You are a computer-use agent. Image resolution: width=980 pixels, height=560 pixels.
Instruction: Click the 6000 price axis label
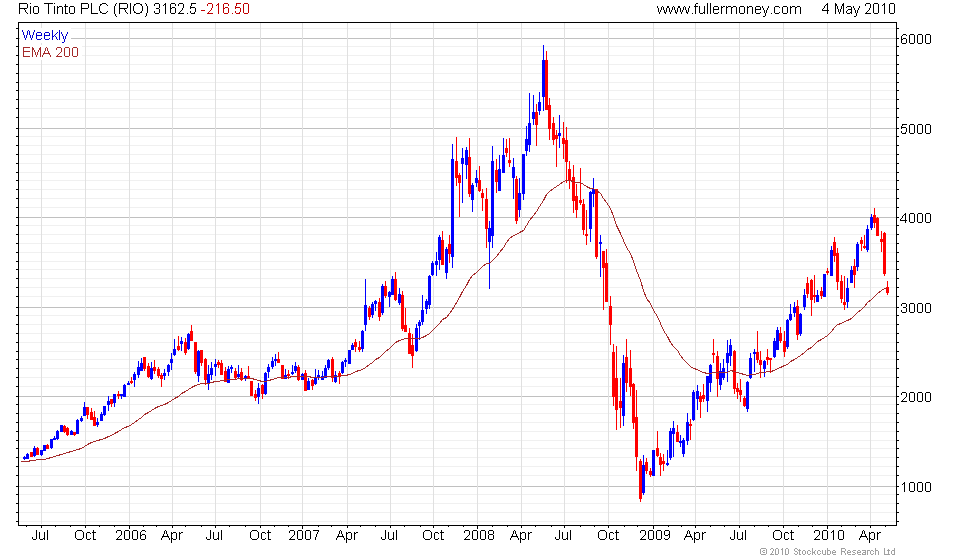click(x=916, y=39)
